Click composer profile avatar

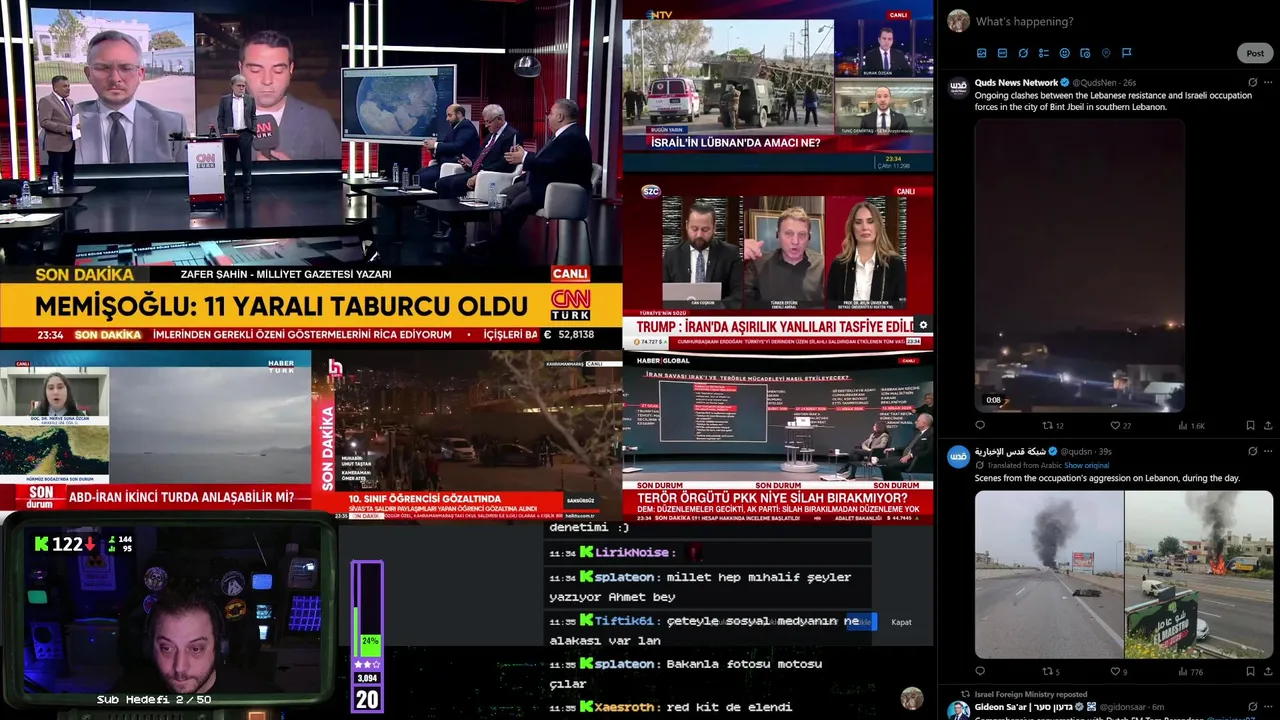(958, 21)
